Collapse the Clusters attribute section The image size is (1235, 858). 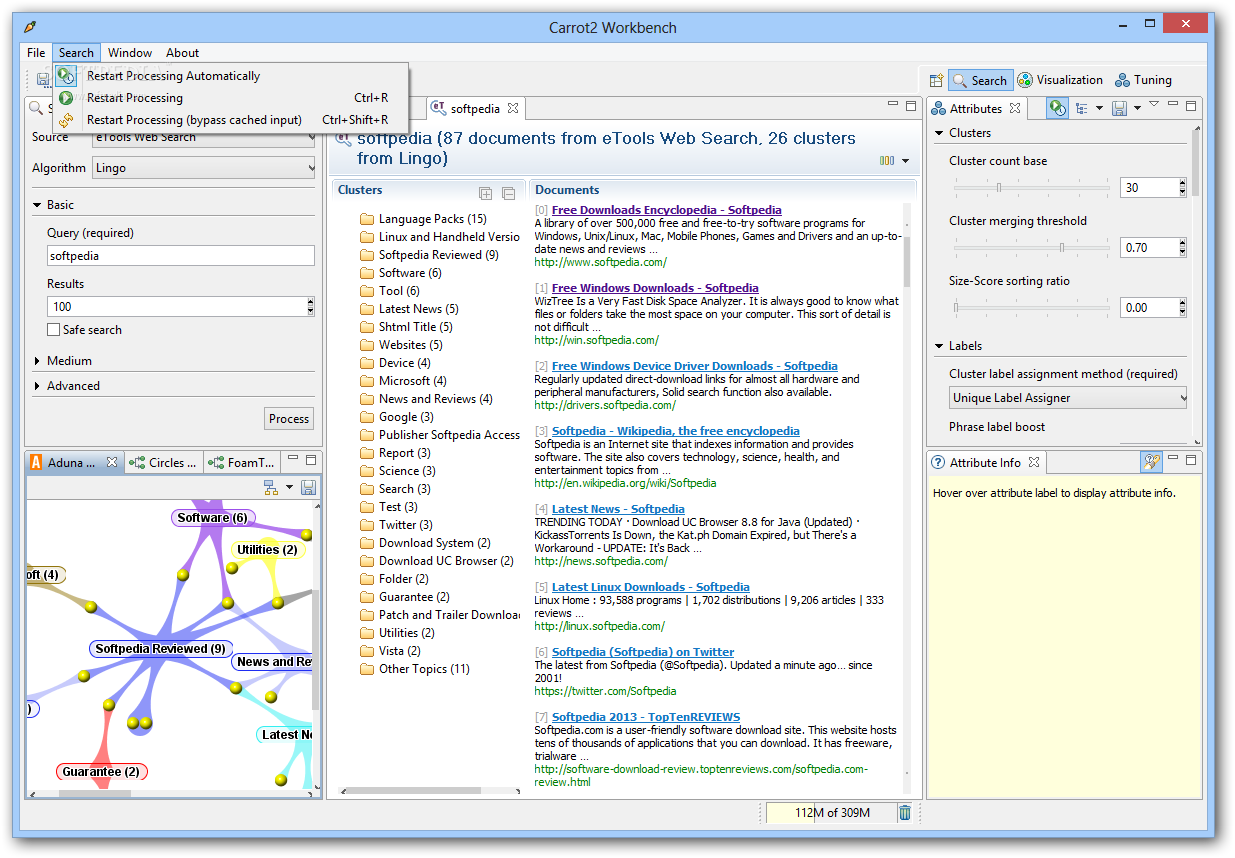(939, 133)
